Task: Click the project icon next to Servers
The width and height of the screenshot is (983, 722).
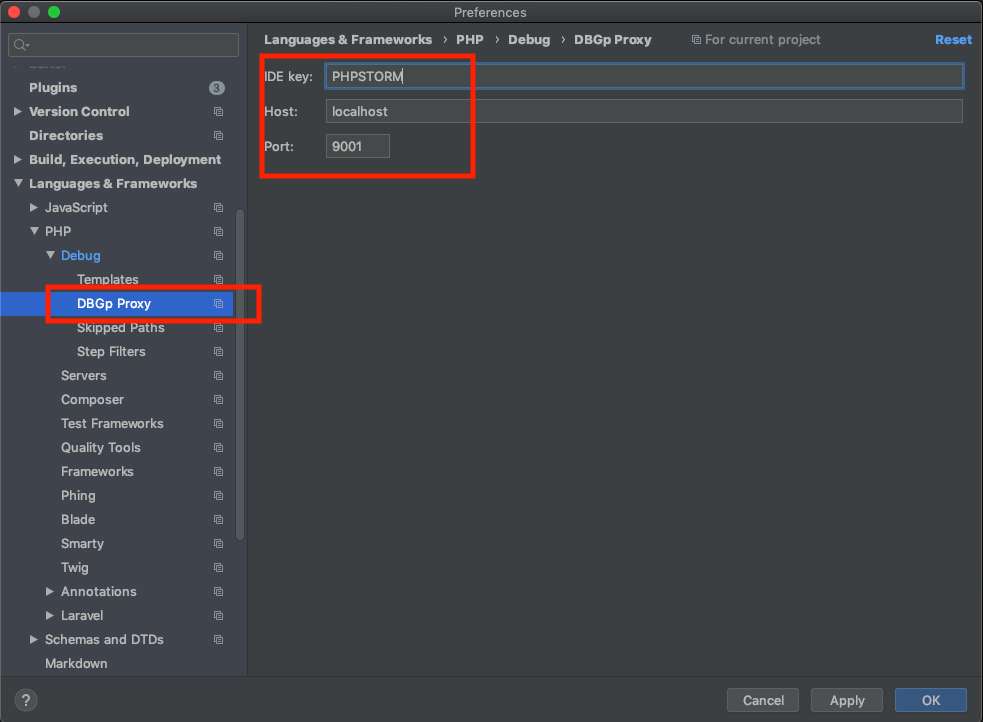Action: click(217, 375)
